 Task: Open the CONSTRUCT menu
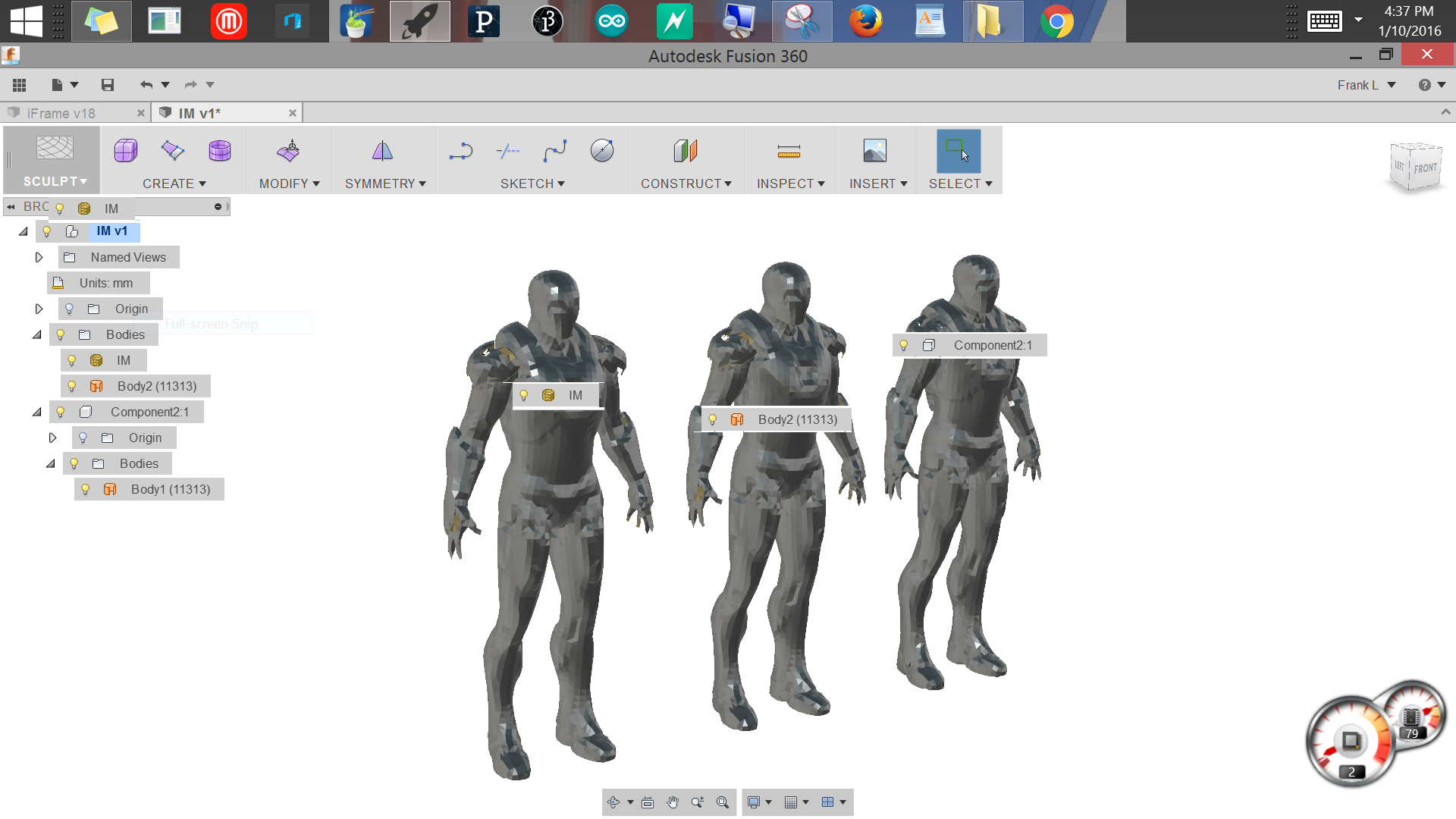686,184
